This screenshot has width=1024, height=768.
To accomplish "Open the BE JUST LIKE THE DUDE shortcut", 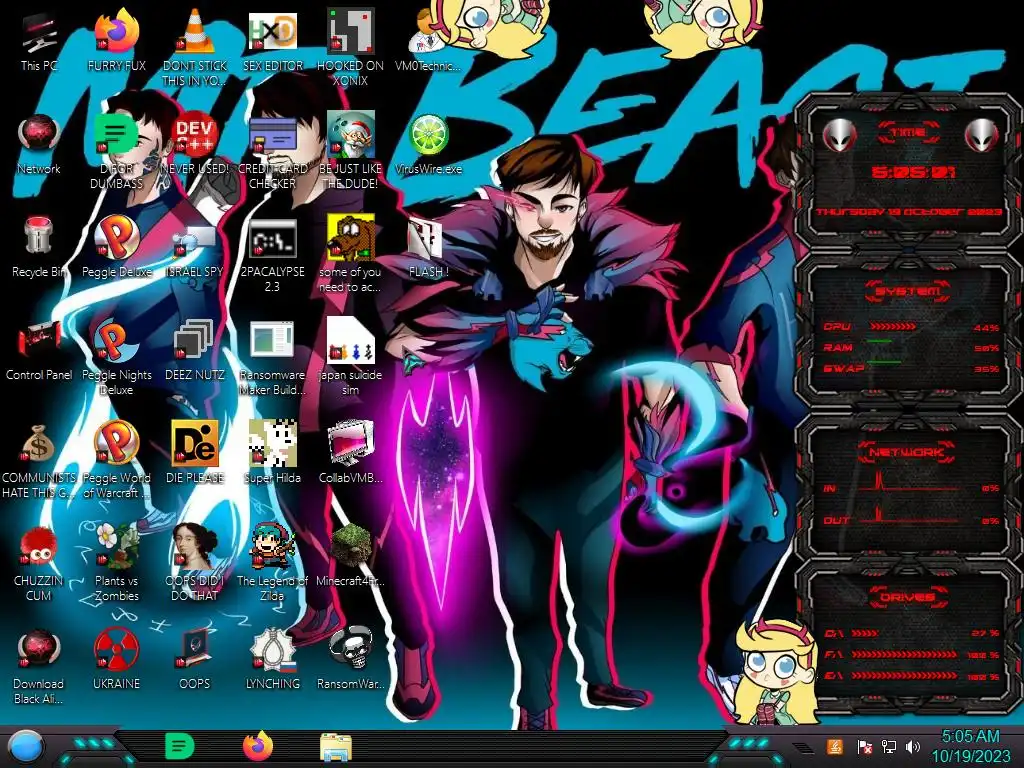I will [350, 150].
